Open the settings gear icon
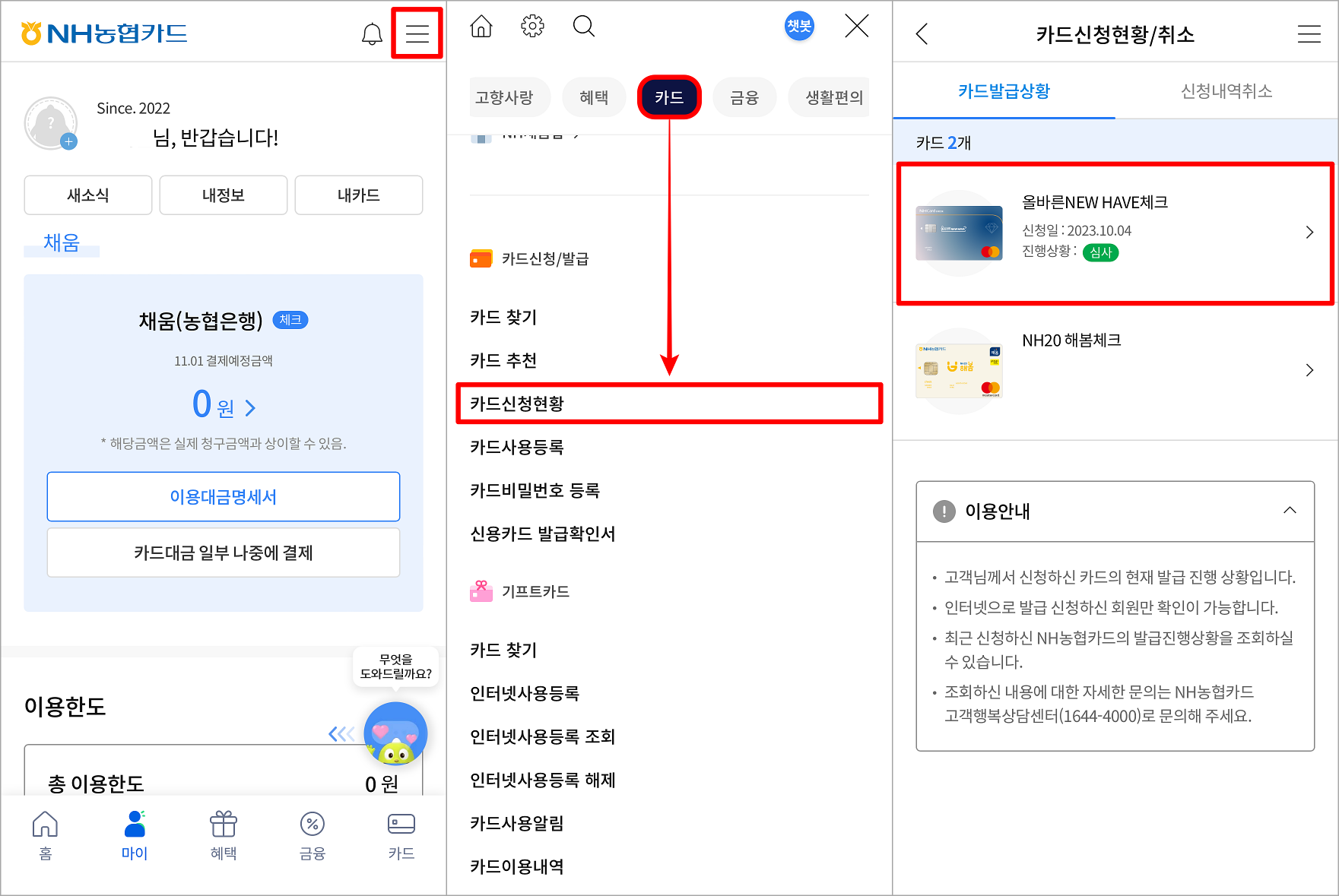The height and width of the screenshot is (896, 1339). click(532, 25)
